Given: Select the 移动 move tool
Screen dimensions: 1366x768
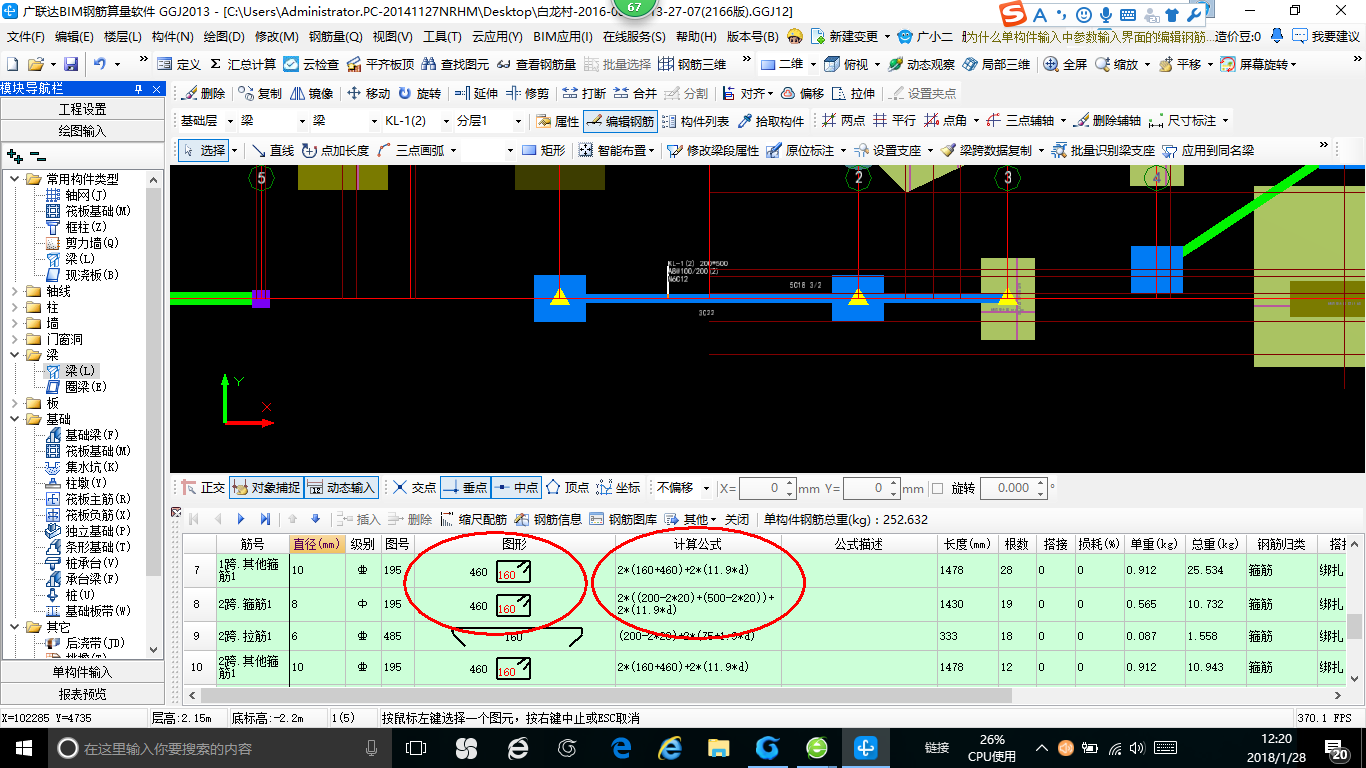Looking at the screenshot, I should tap(367, 93).
